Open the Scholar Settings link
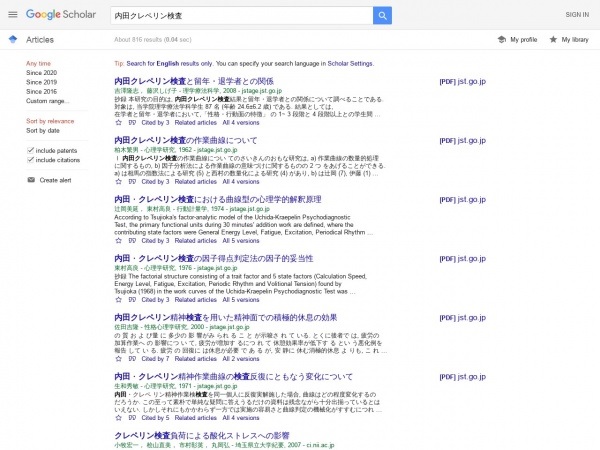The width and height of the screenshot is (600, 450). 350,64
